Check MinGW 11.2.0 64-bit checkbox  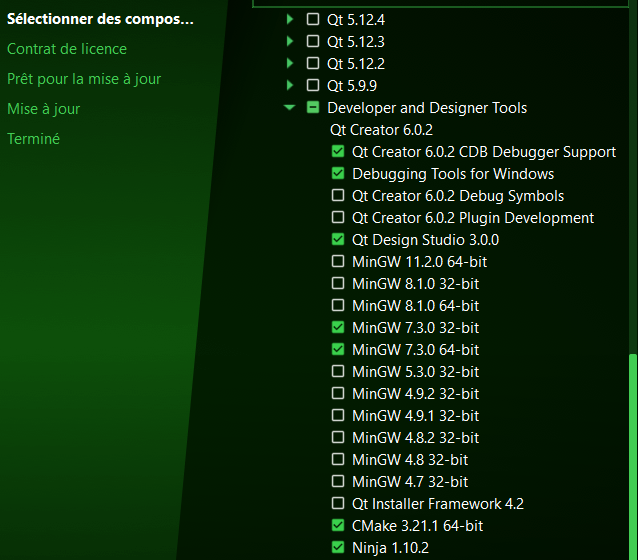point(338,261)
